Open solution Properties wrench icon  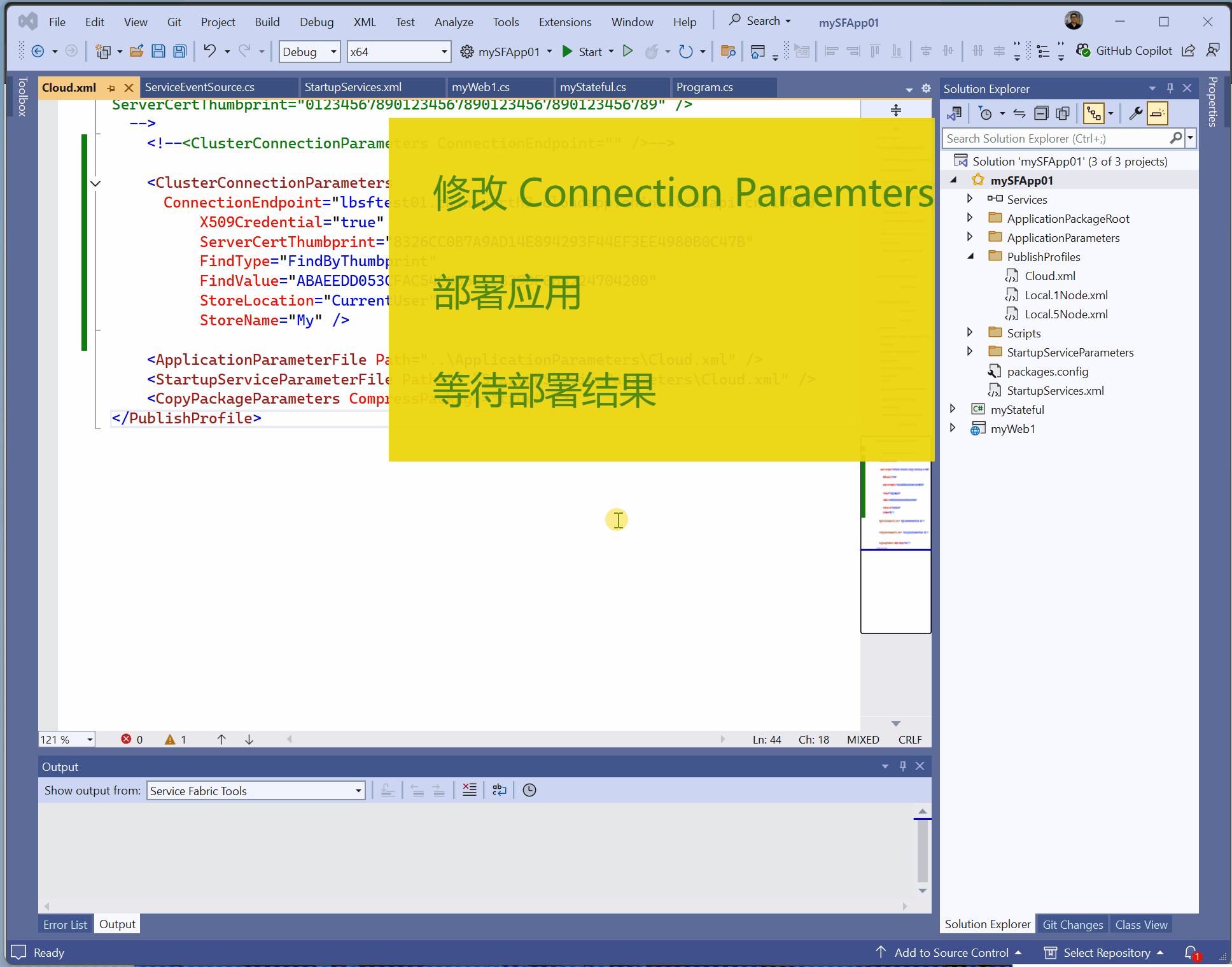coord(1135,114)
